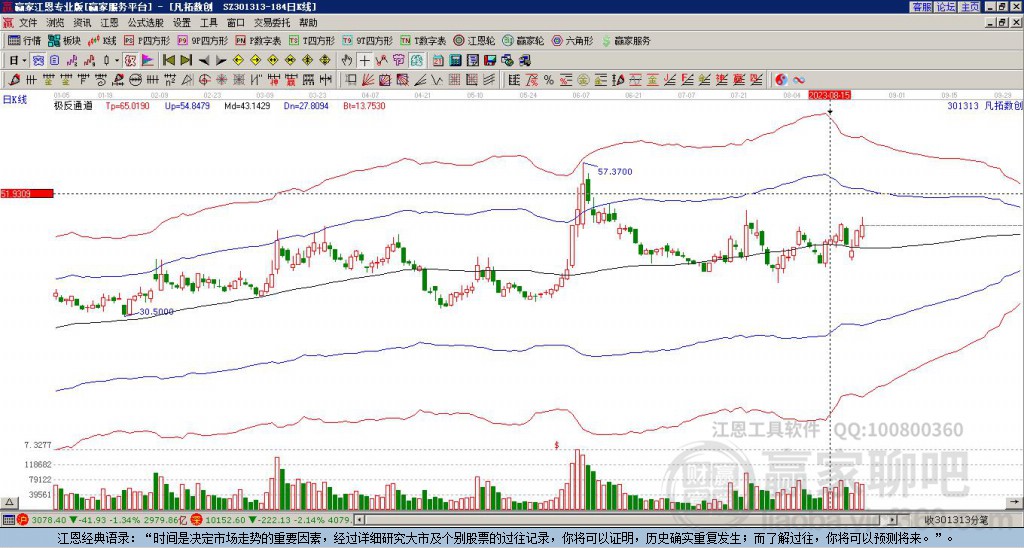Image resolution: width=1024 pixels, height=548 pixels.
Task: Open the 资讯 menu
Action: click(82, 23)
